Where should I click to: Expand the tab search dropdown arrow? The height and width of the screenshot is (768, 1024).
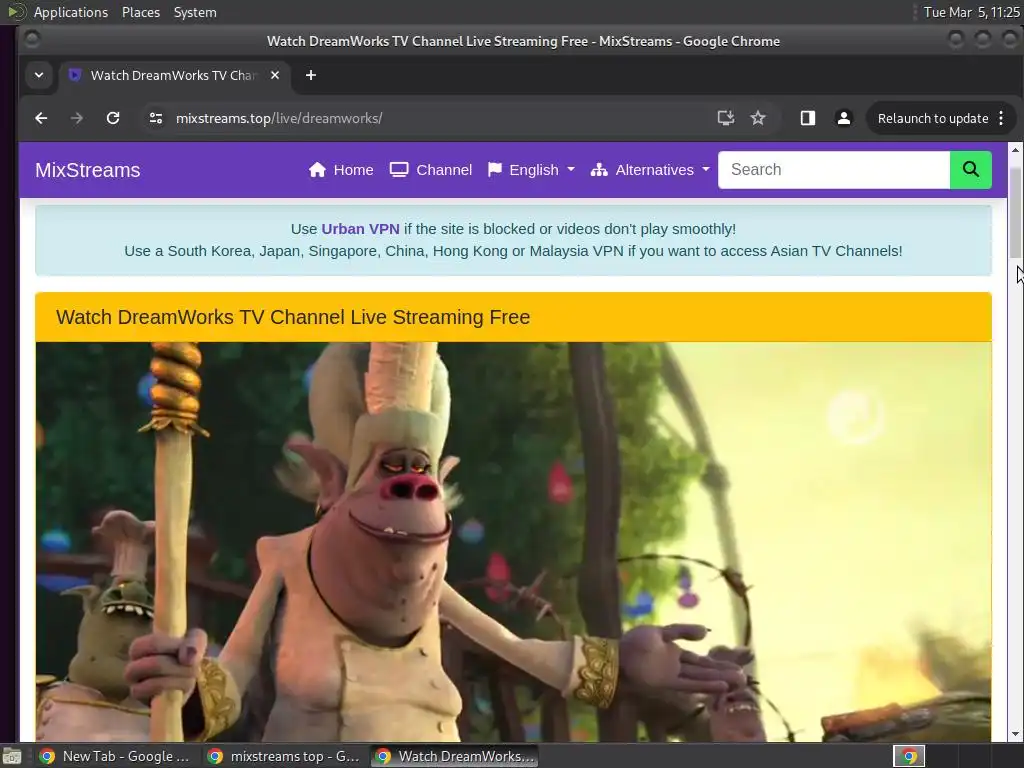coord(39,75)
